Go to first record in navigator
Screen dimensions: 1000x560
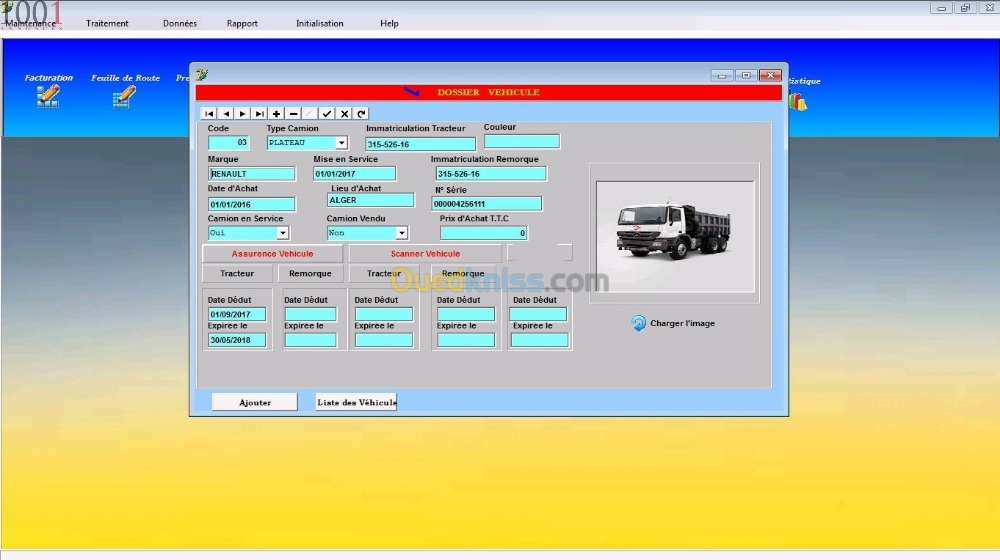click(x=209, y=114)
